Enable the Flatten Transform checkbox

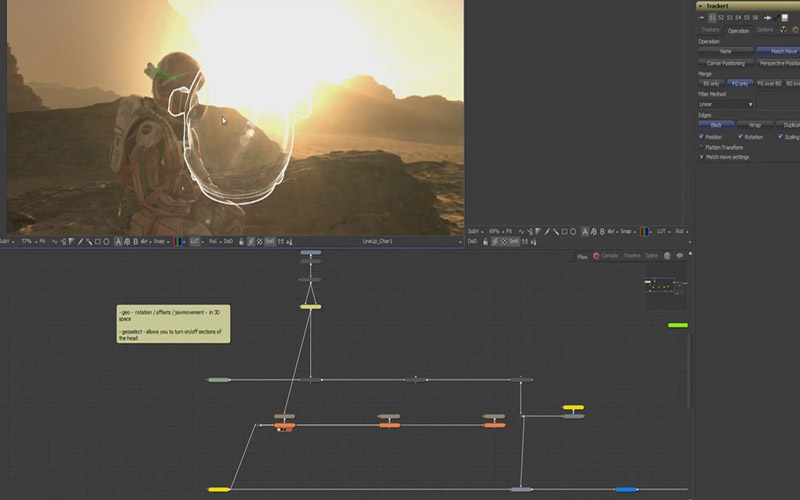[x=701, y=147]
